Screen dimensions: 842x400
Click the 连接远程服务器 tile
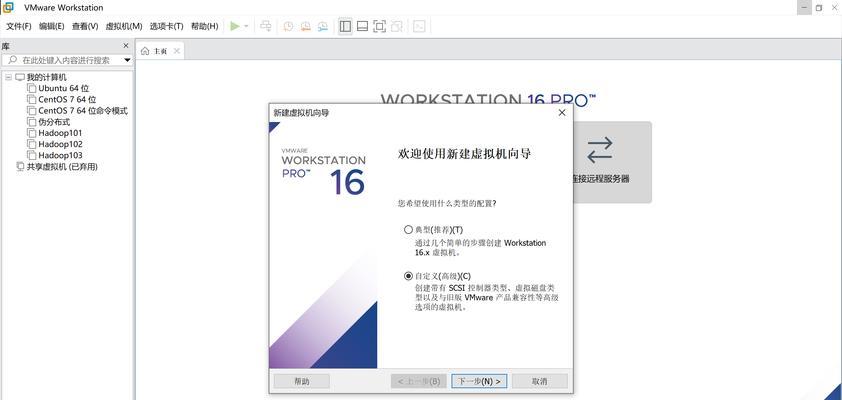(612, 162)
